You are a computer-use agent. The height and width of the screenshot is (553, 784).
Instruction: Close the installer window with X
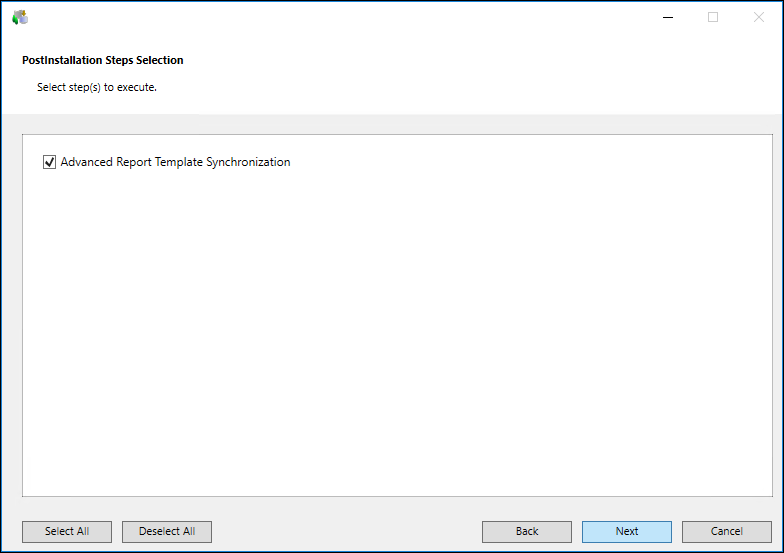coord(758,17)
